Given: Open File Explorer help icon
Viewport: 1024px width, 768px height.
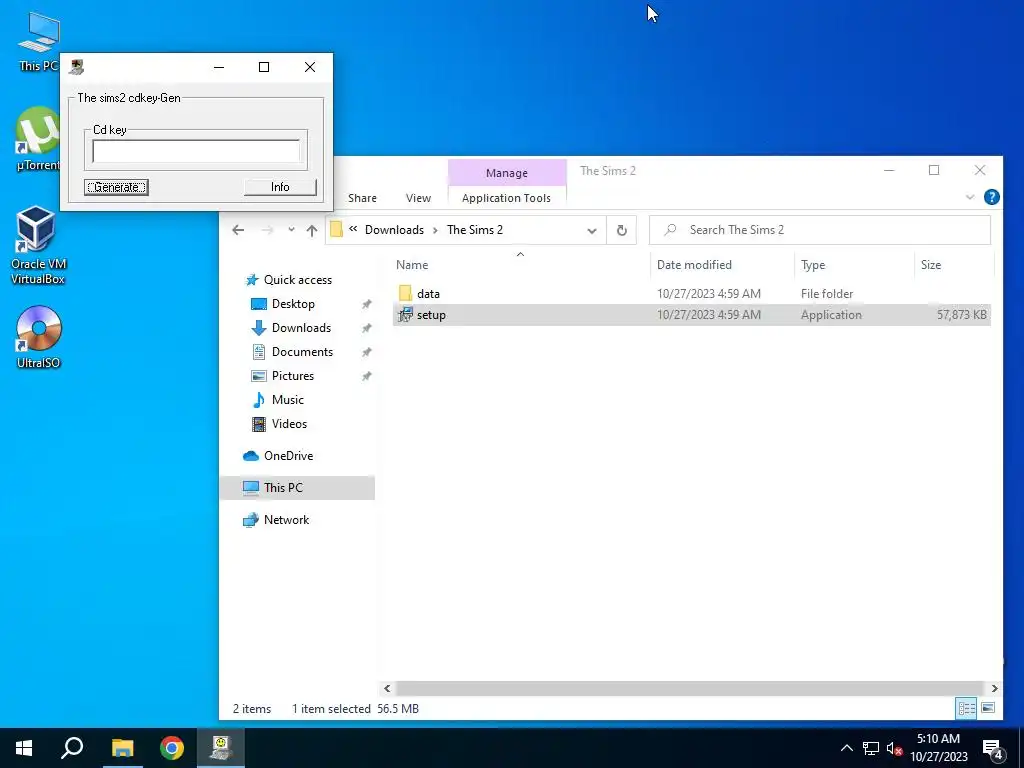Looking at the screenshot, I should [991, 197].
